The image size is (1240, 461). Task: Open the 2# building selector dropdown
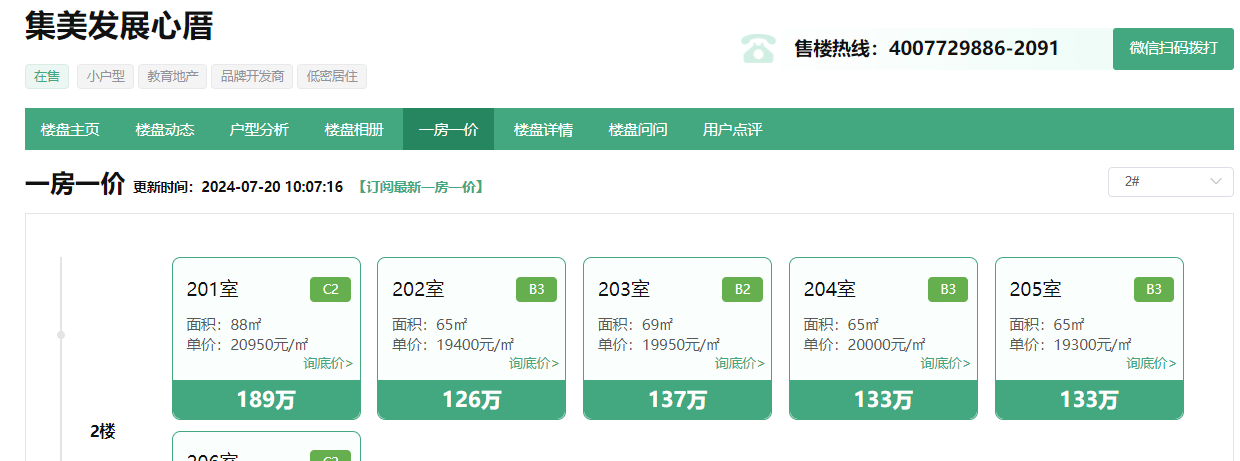click(1170, 181)
